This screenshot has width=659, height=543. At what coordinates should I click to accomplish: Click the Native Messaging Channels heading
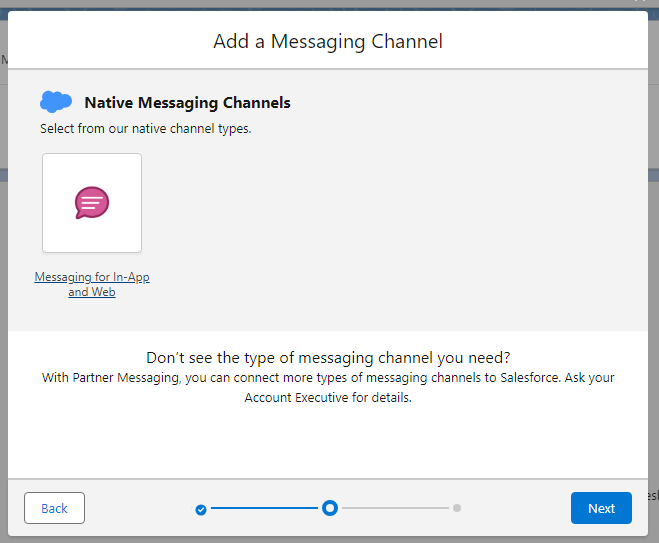coord(187,103)
